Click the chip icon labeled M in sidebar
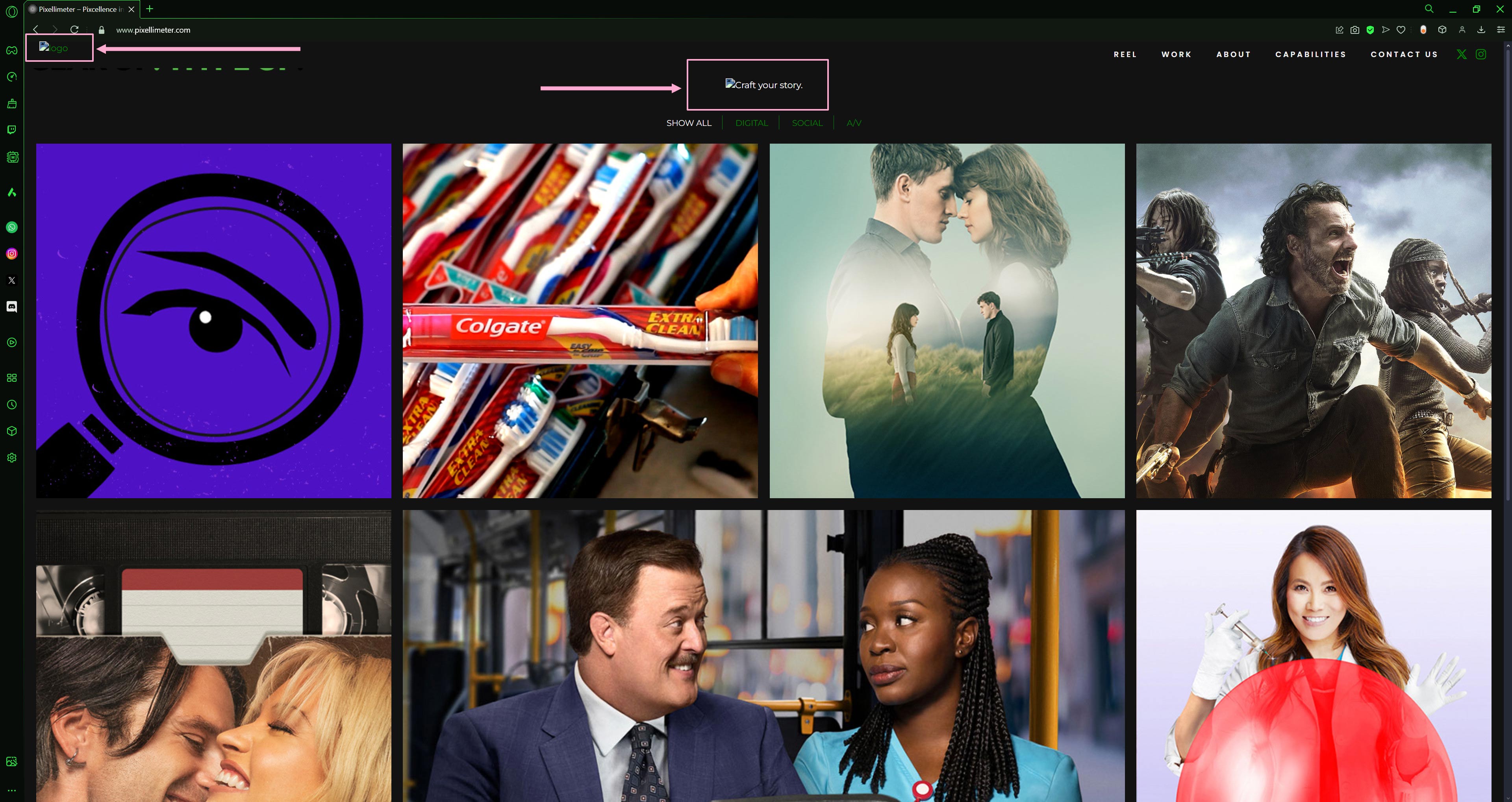The height and width of the screenshot is (802, 1512). [12, 157]
